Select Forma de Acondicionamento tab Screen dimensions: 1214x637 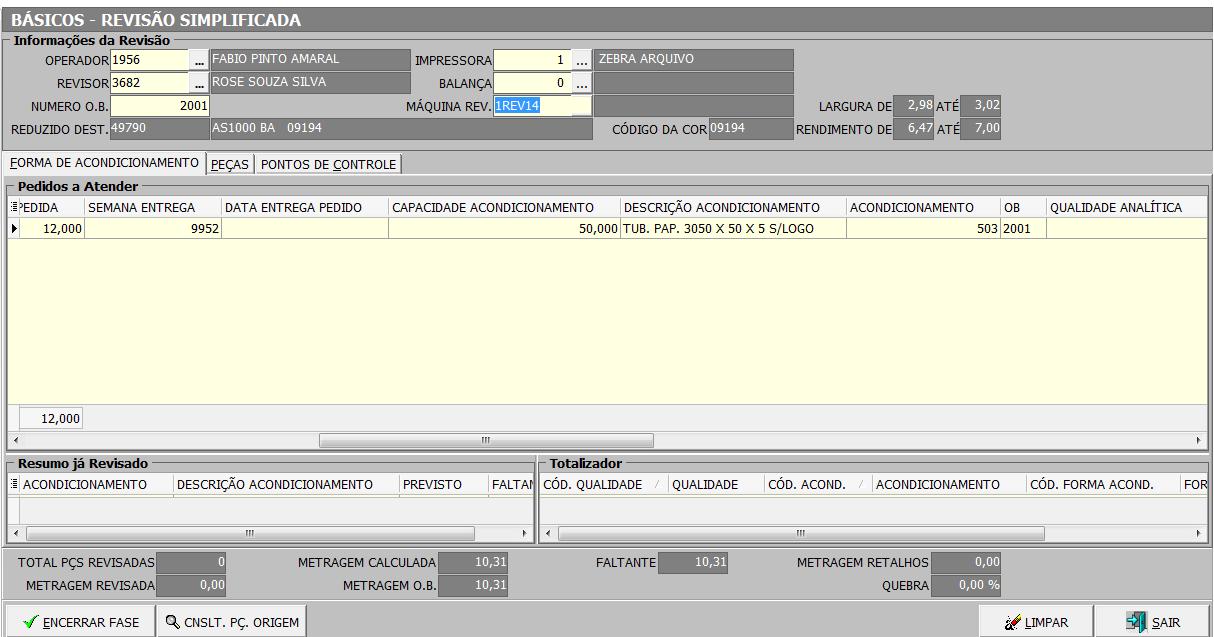(x=105, y=163)
